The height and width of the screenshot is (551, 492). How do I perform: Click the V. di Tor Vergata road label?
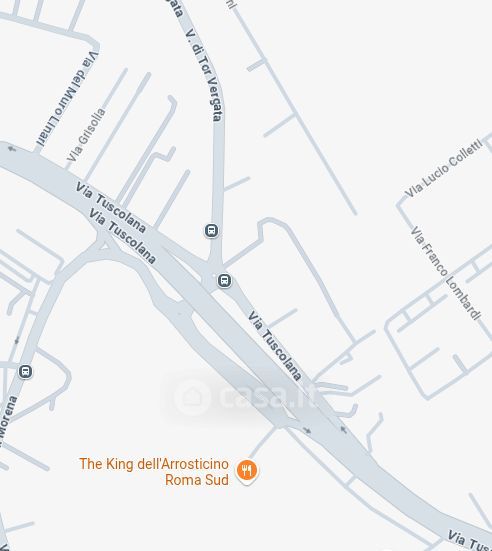[204, 75]
